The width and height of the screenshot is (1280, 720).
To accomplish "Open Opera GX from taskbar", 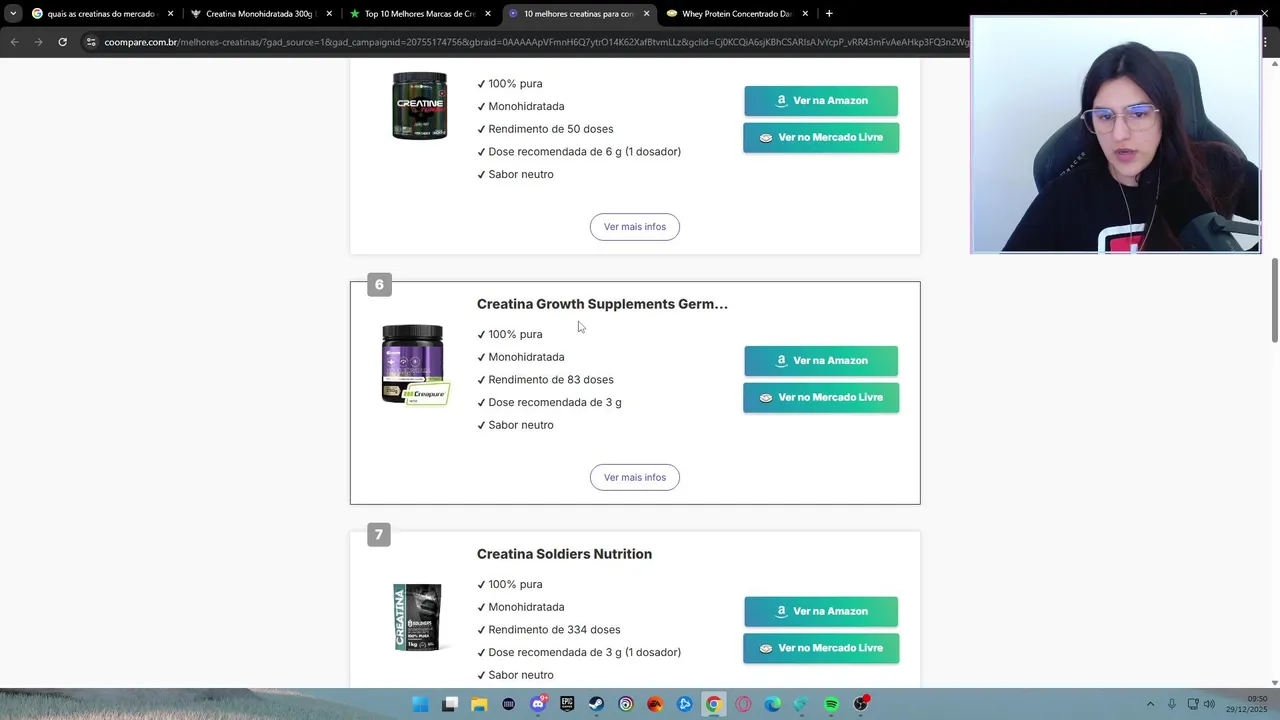I will click(743, 704).
